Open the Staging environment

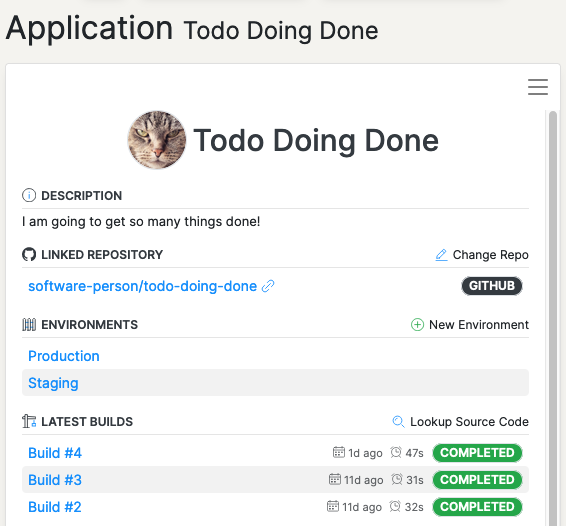[53, 383]
